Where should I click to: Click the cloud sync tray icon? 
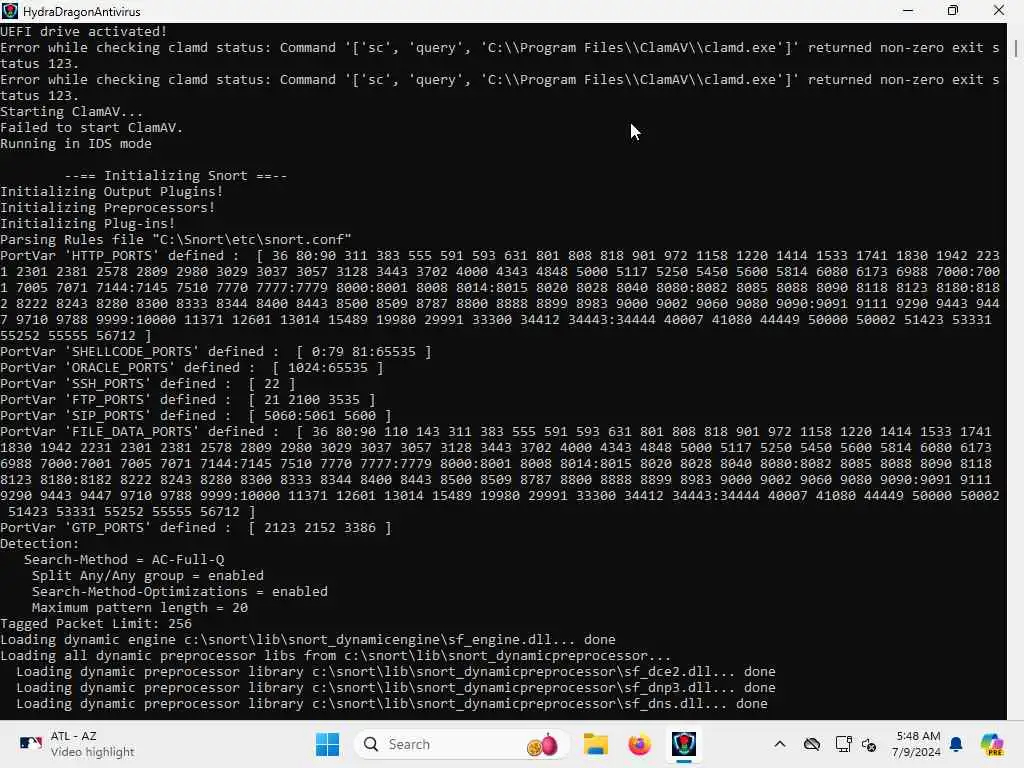812,744
